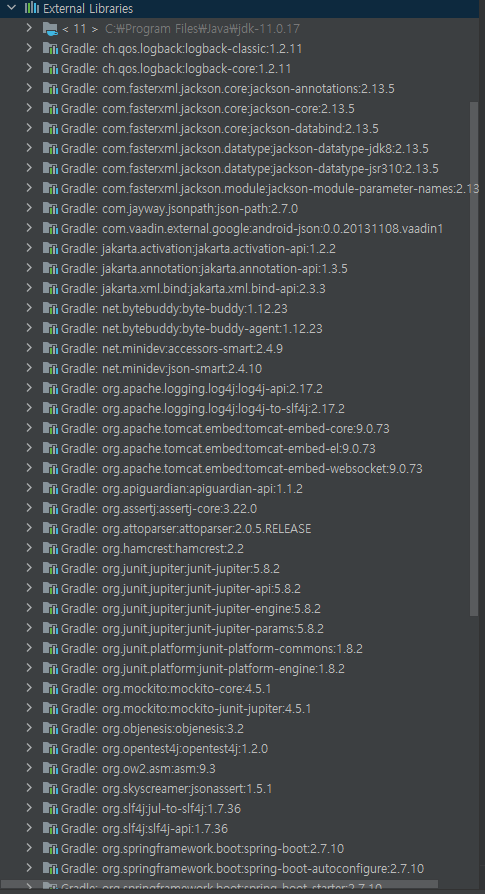Click library icon for logback-core:1.2.11

click(x=51, y=68)
